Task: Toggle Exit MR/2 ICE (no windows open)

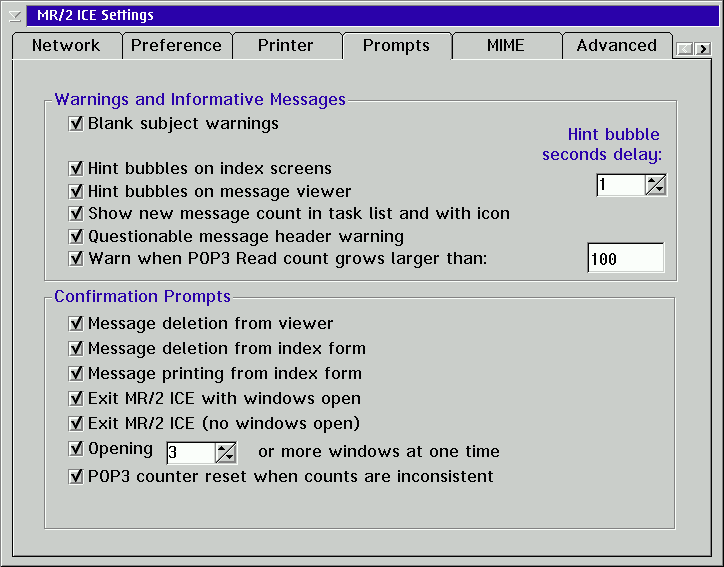Action: coord(76,423)
